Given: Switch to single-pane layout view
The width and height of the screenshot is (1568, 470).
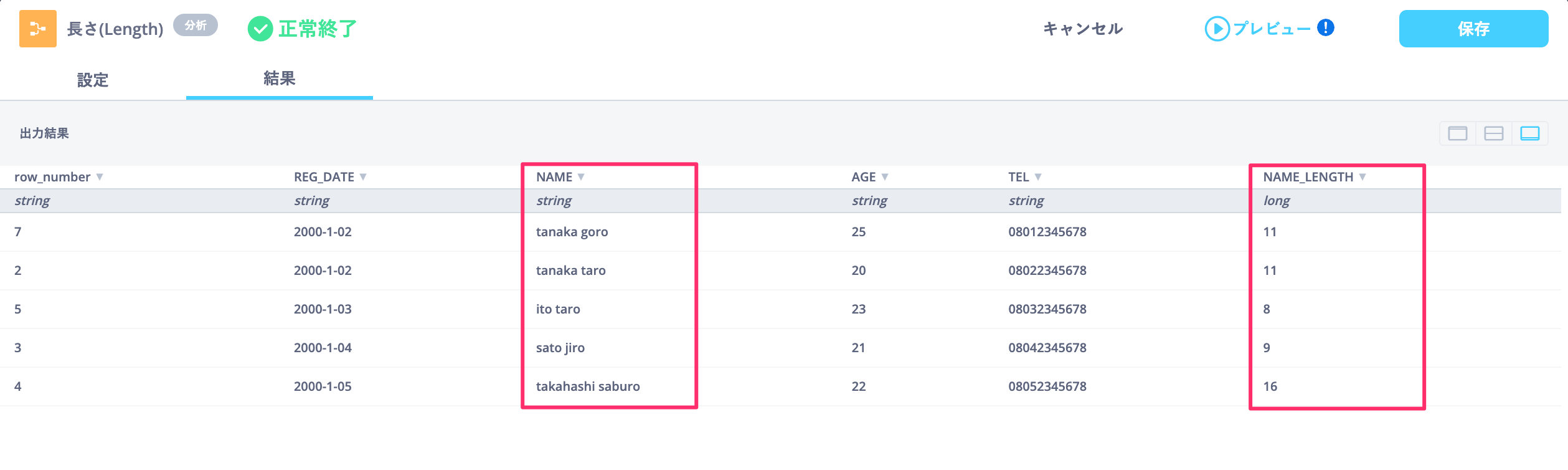Looking at the screenshot, I should click(1458, 133).
